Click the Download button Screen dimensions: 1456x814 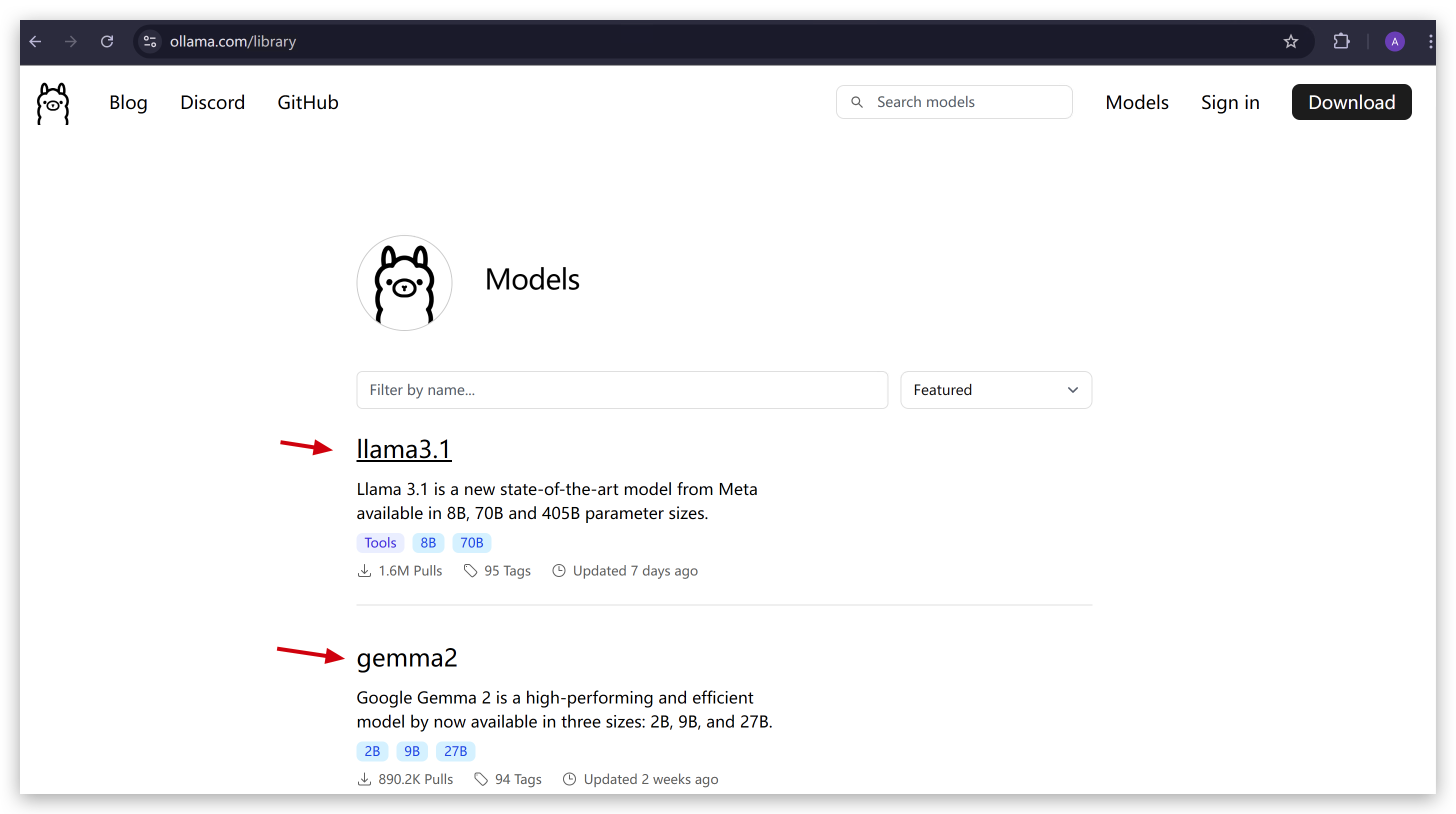click(x=1351, y=102)
